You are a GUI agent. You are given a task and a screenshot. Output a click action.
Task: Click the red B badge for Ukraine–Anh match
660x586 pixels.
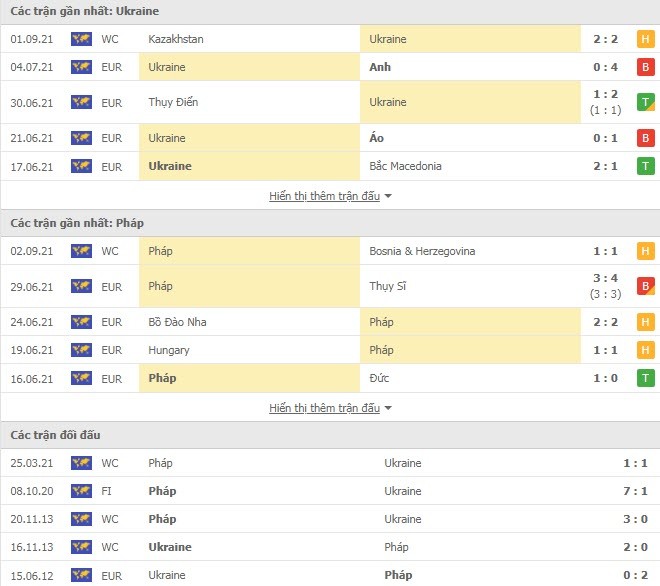(x=645, y=67)
